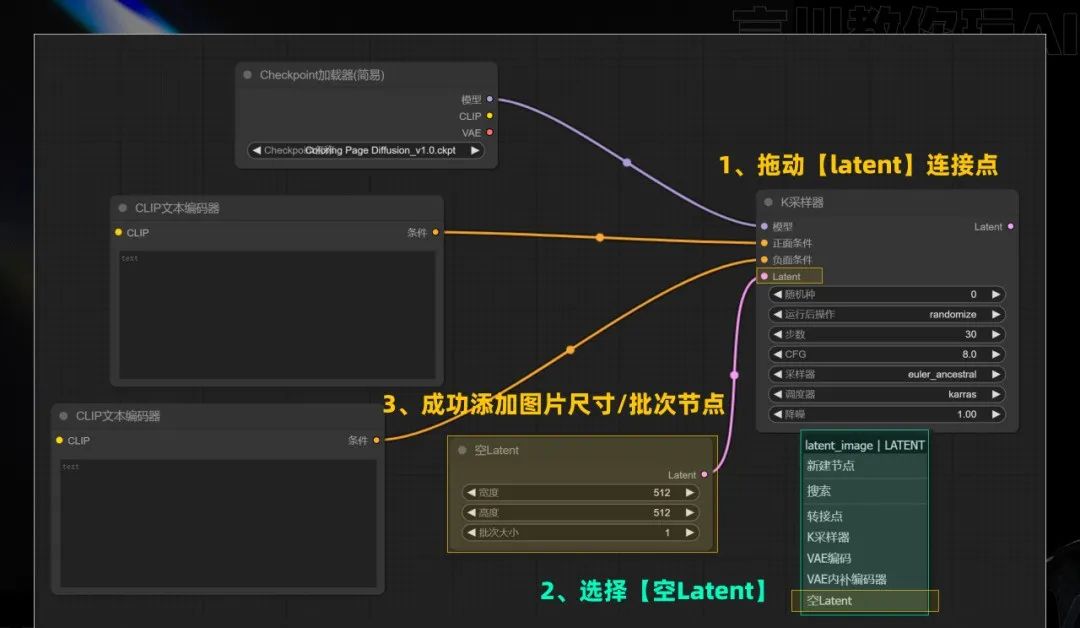The height and width of the screenshot is (628, 1080).
Task: Click the title dot of the CLIP文本编码器 wired to 负面条件
Action: point(63,415)
